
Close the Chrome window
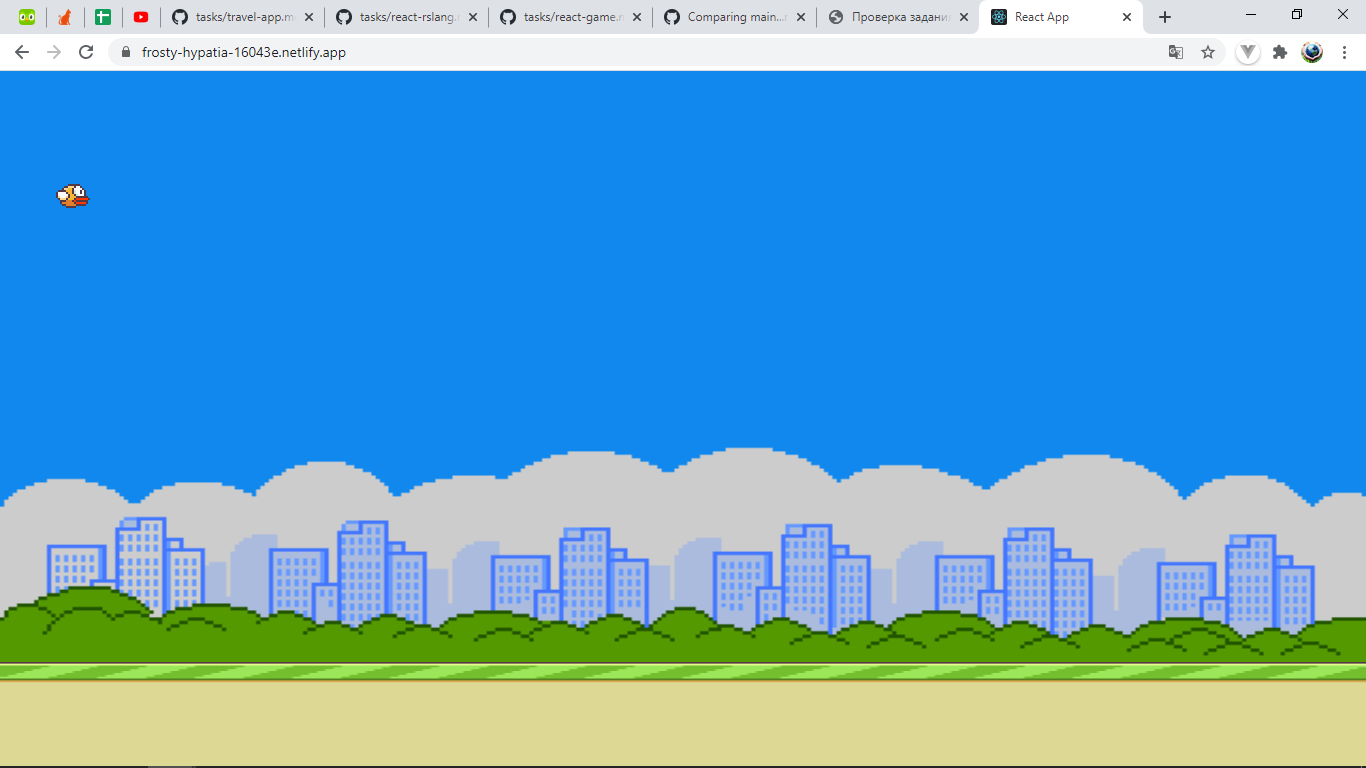1343,15
